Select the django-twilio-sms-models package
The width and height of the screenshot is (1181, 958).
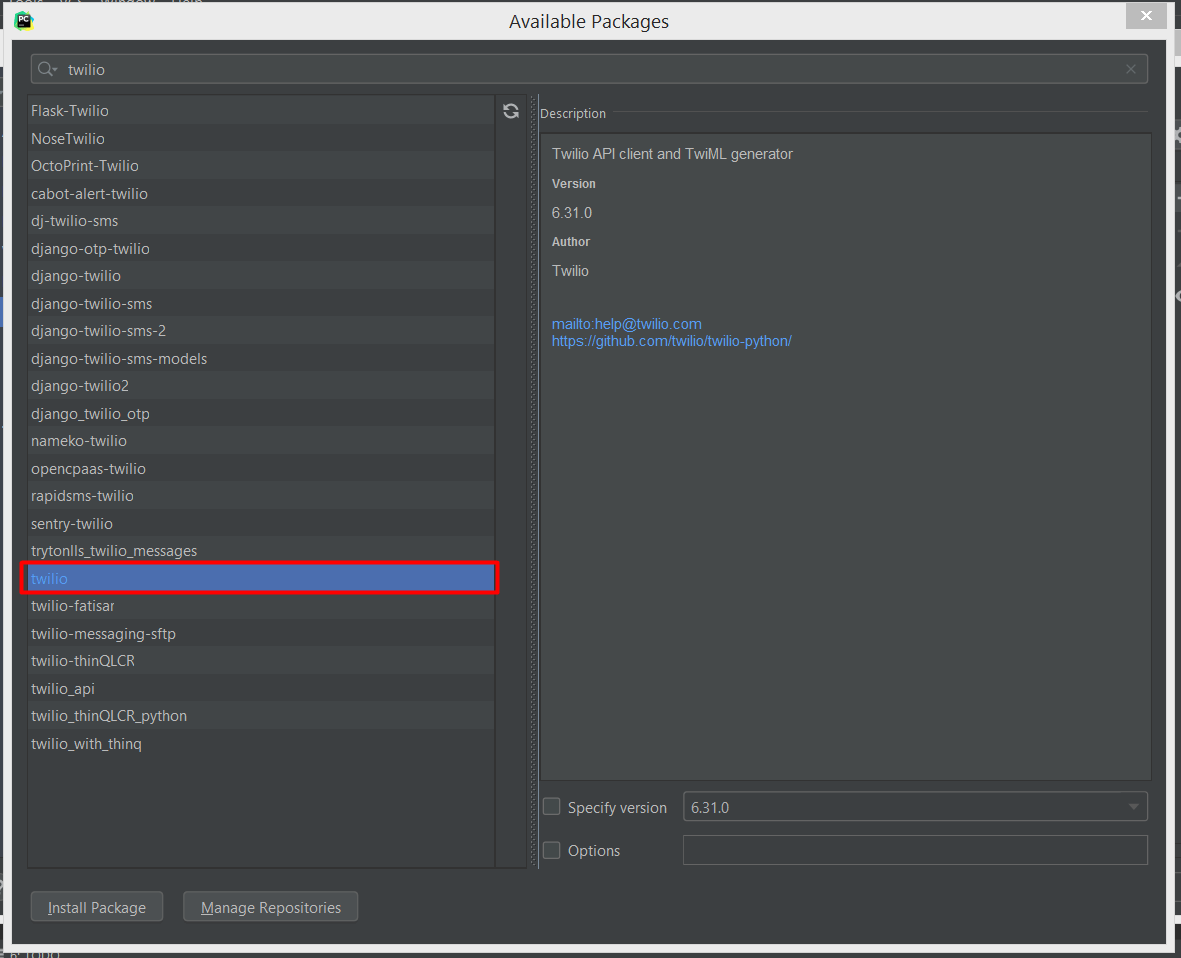tap(261, 358)
